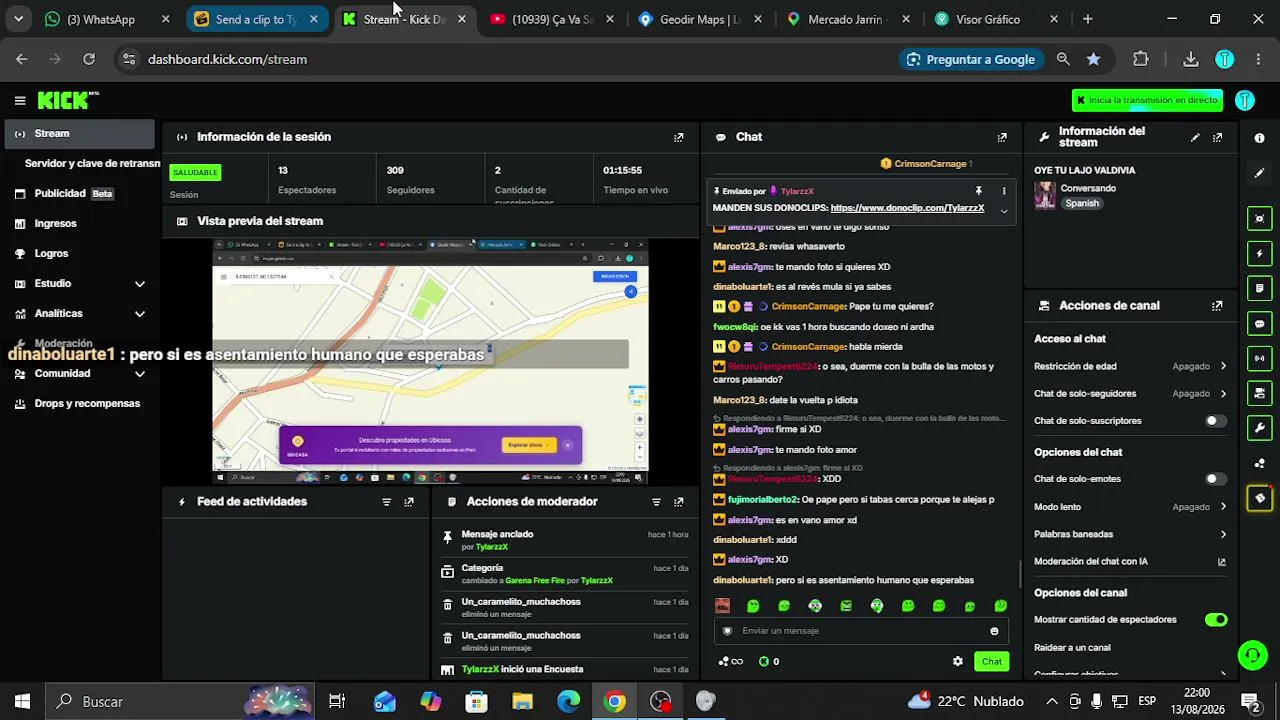Open chat settings gear icon

pos(958,661)
